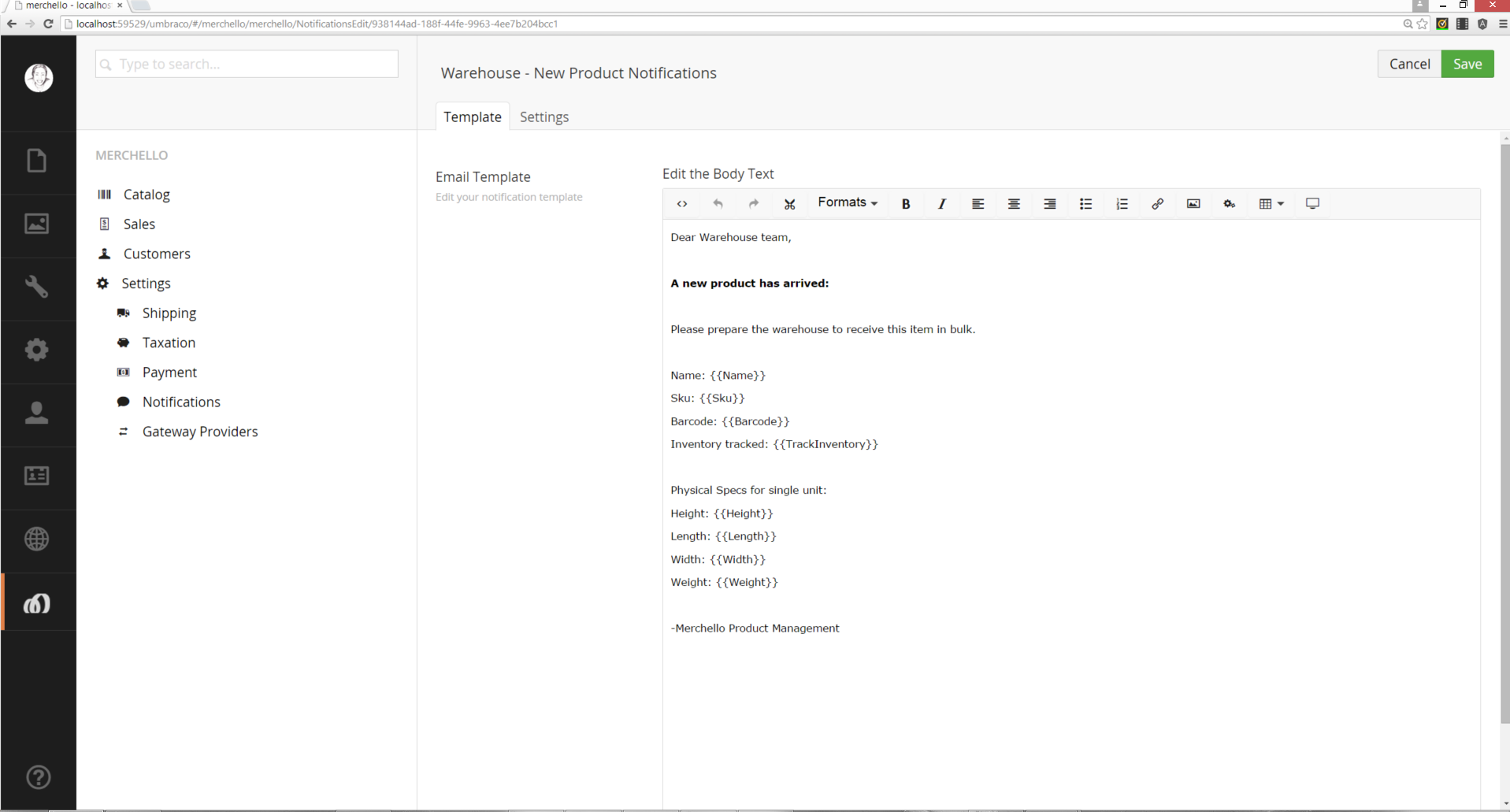Save the notification template
The height and width of the screenshot is (812, 1510).
pos(1467,64)
